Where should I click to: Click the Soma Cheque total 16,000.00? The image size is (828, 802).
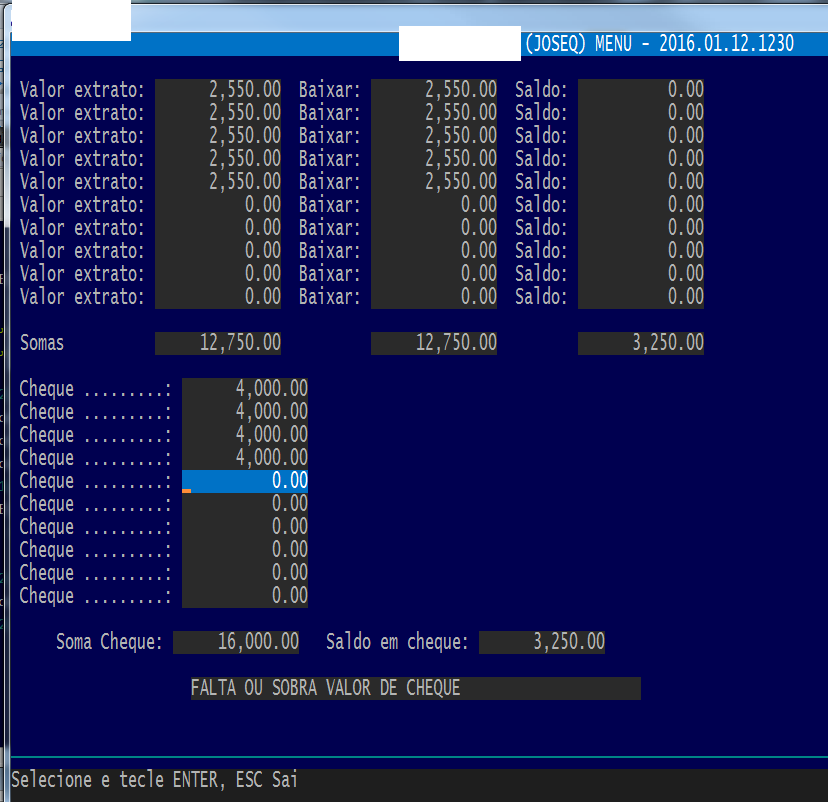point(236,642)
